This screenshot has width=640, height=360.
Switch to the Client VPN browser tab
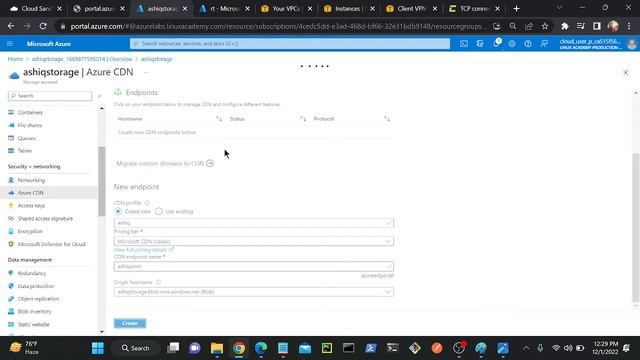[x=411, y=9]
